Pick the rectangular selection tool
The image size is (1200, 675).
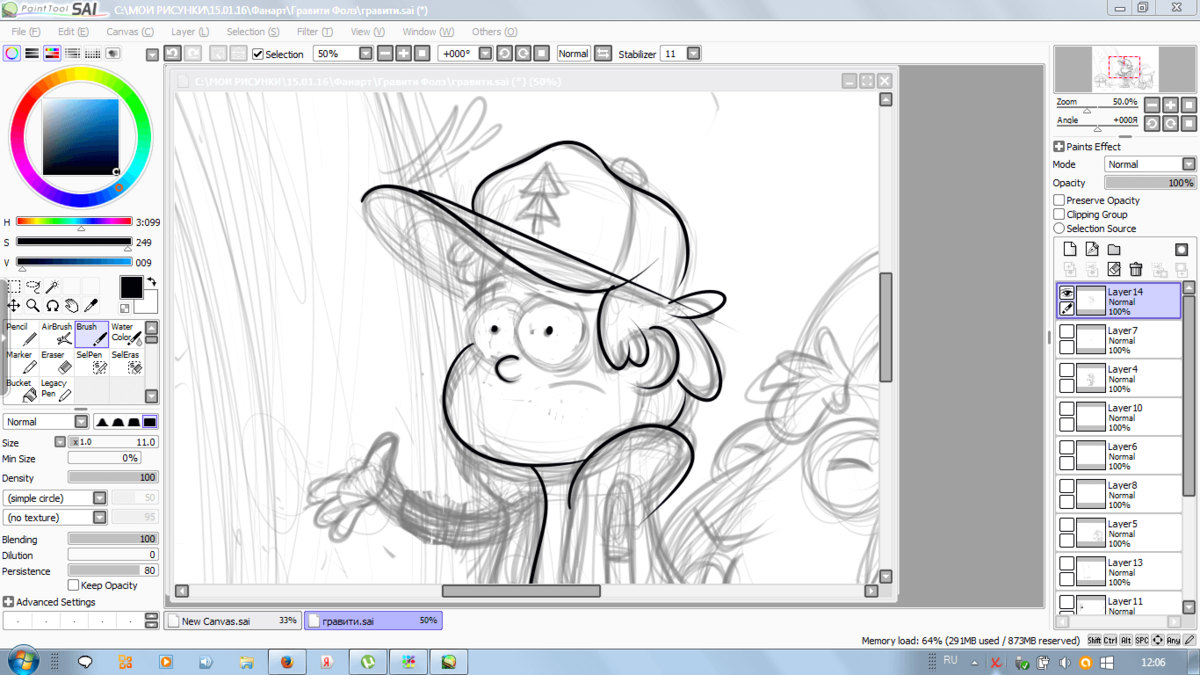14,287
